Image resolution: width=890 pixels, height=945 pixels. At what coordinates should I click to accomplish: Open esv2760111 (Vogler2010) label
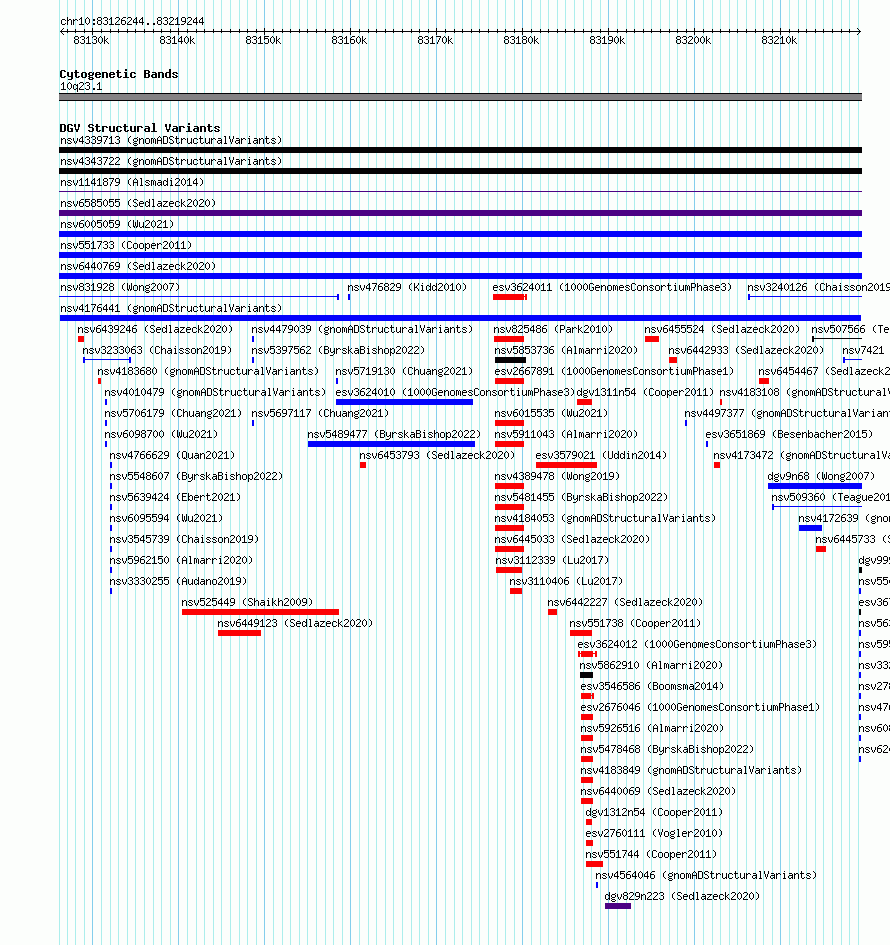click(654, 834)
